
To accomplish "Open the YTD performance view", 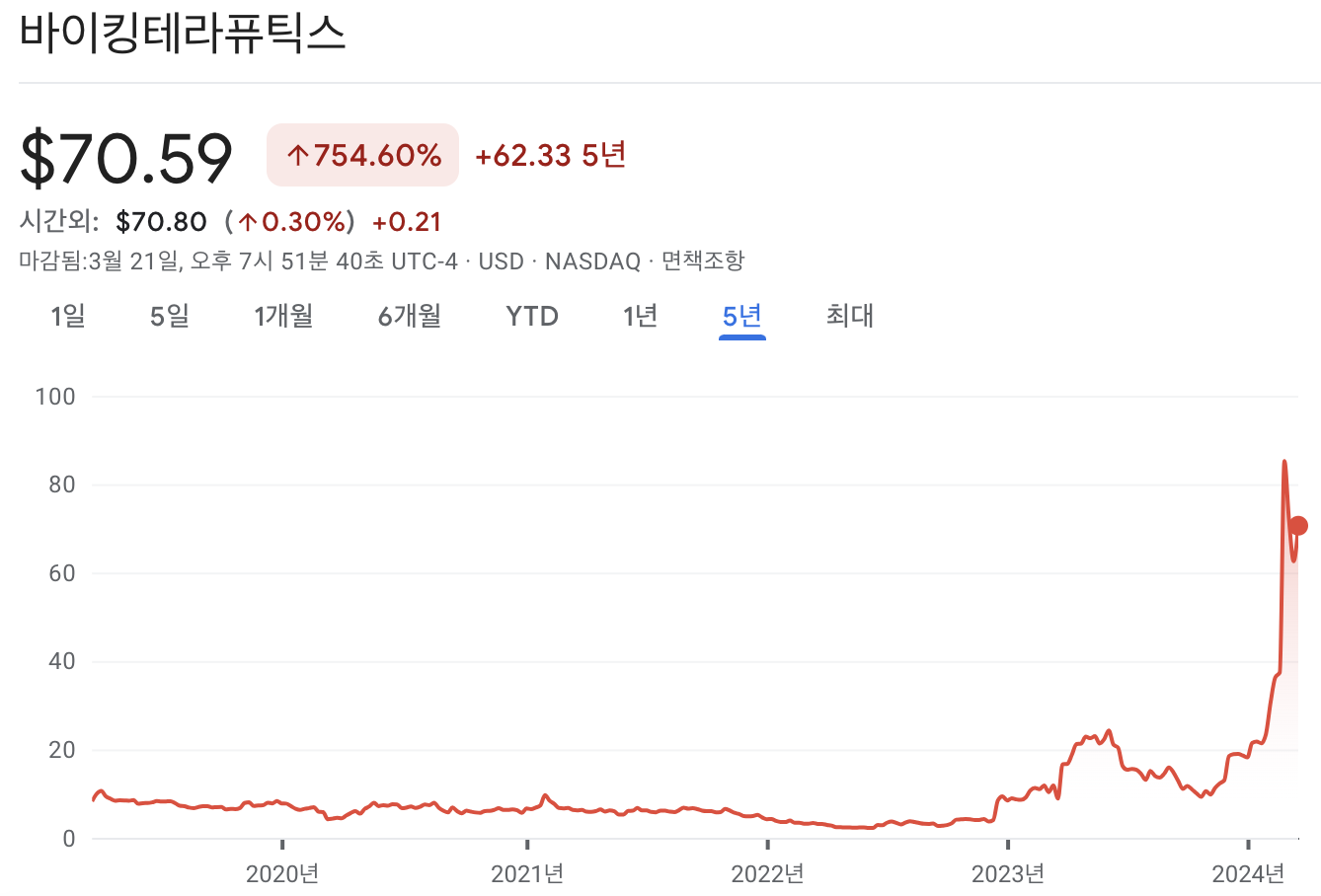I will 532,316.
